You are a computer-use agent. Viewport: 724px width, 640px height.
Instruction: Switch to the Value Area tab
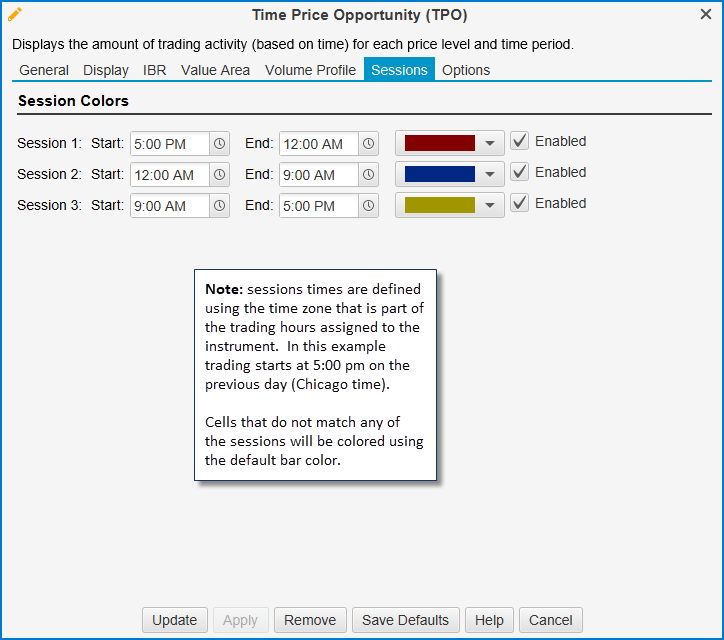point(216,70)
